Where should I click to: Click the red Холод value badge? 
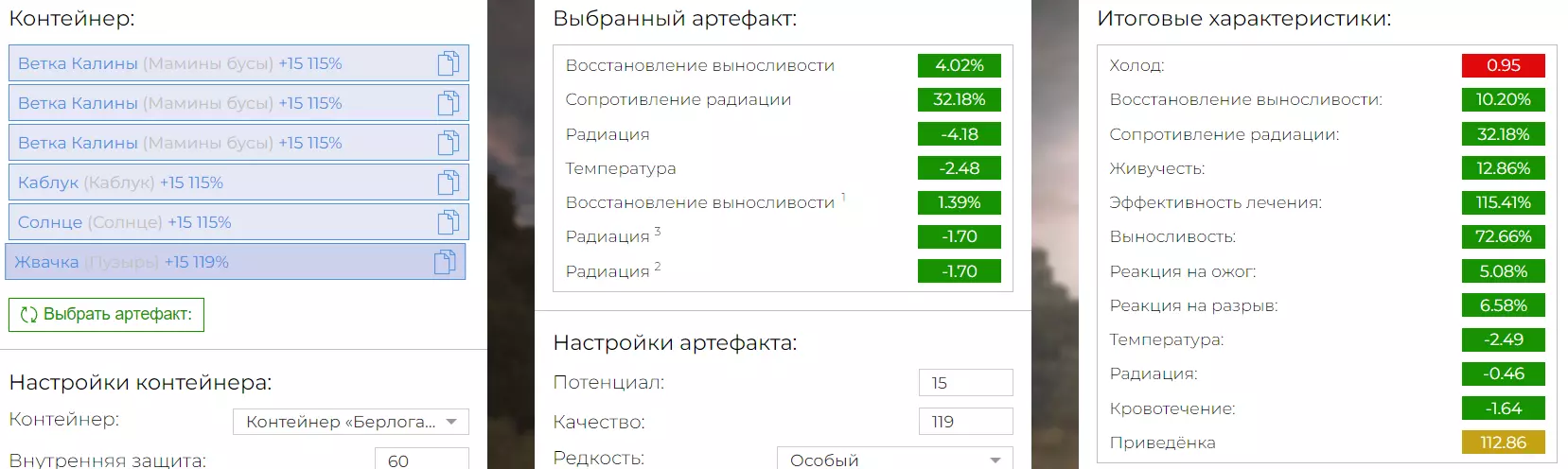[1503, 65]
